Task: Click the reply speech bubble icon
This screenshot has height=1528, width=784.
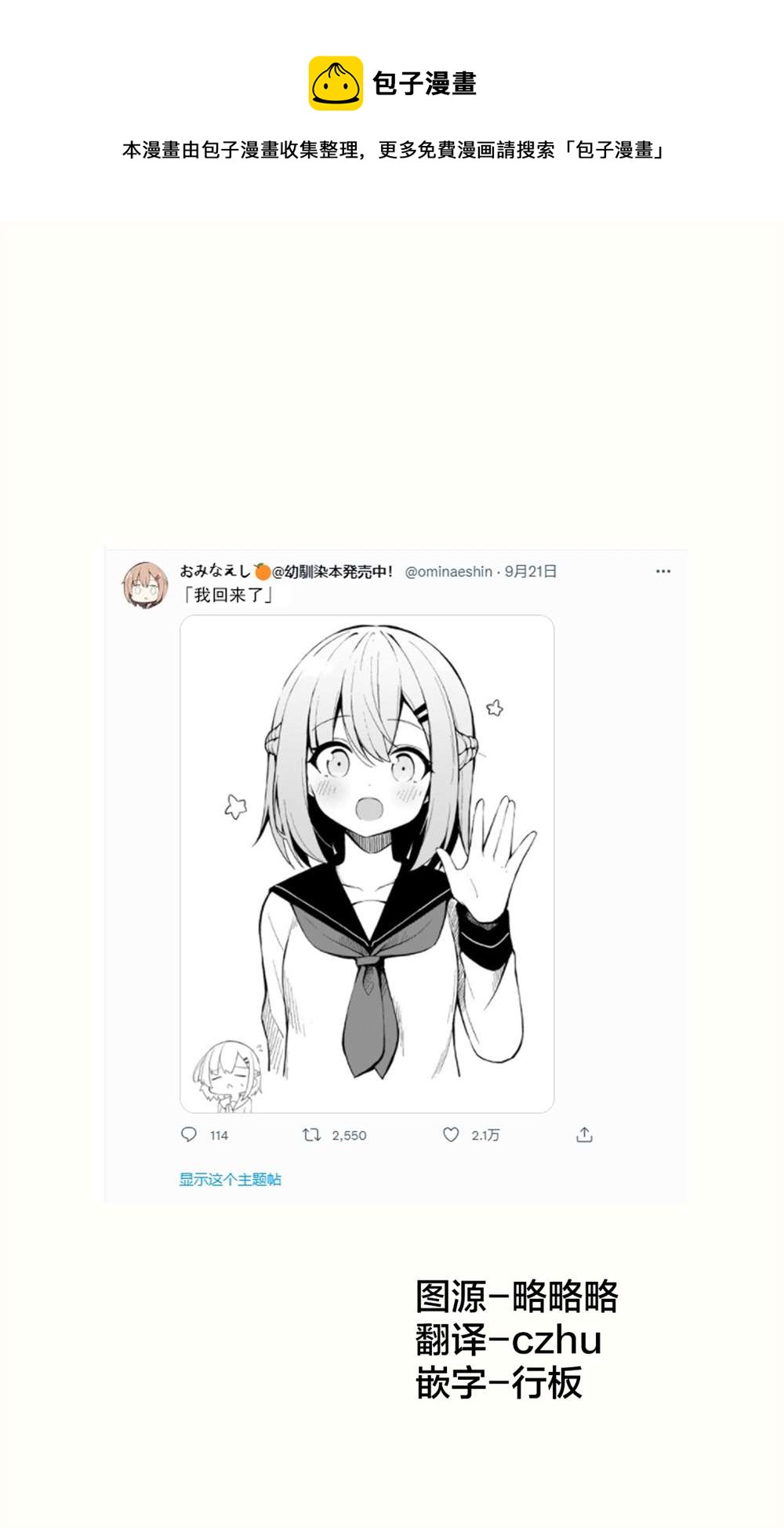Action: coord(189,1134)
